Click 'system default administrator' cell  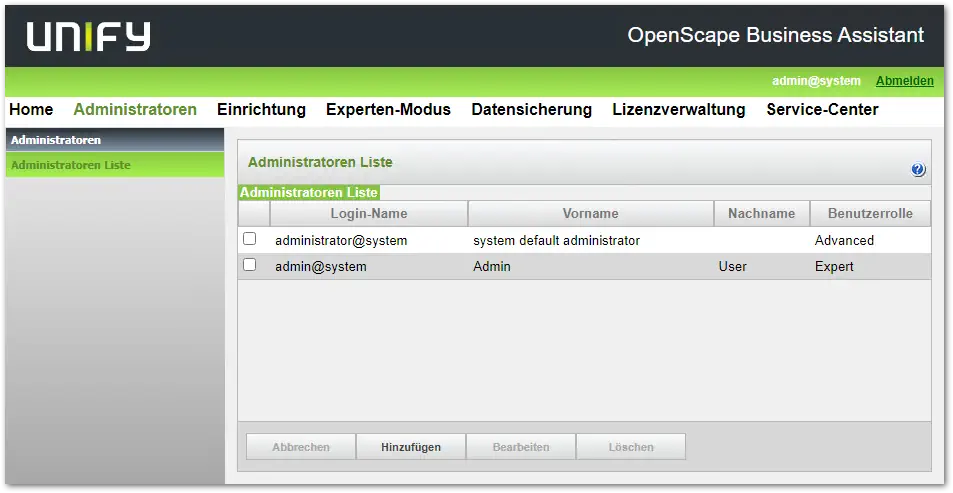pos(557,240)
